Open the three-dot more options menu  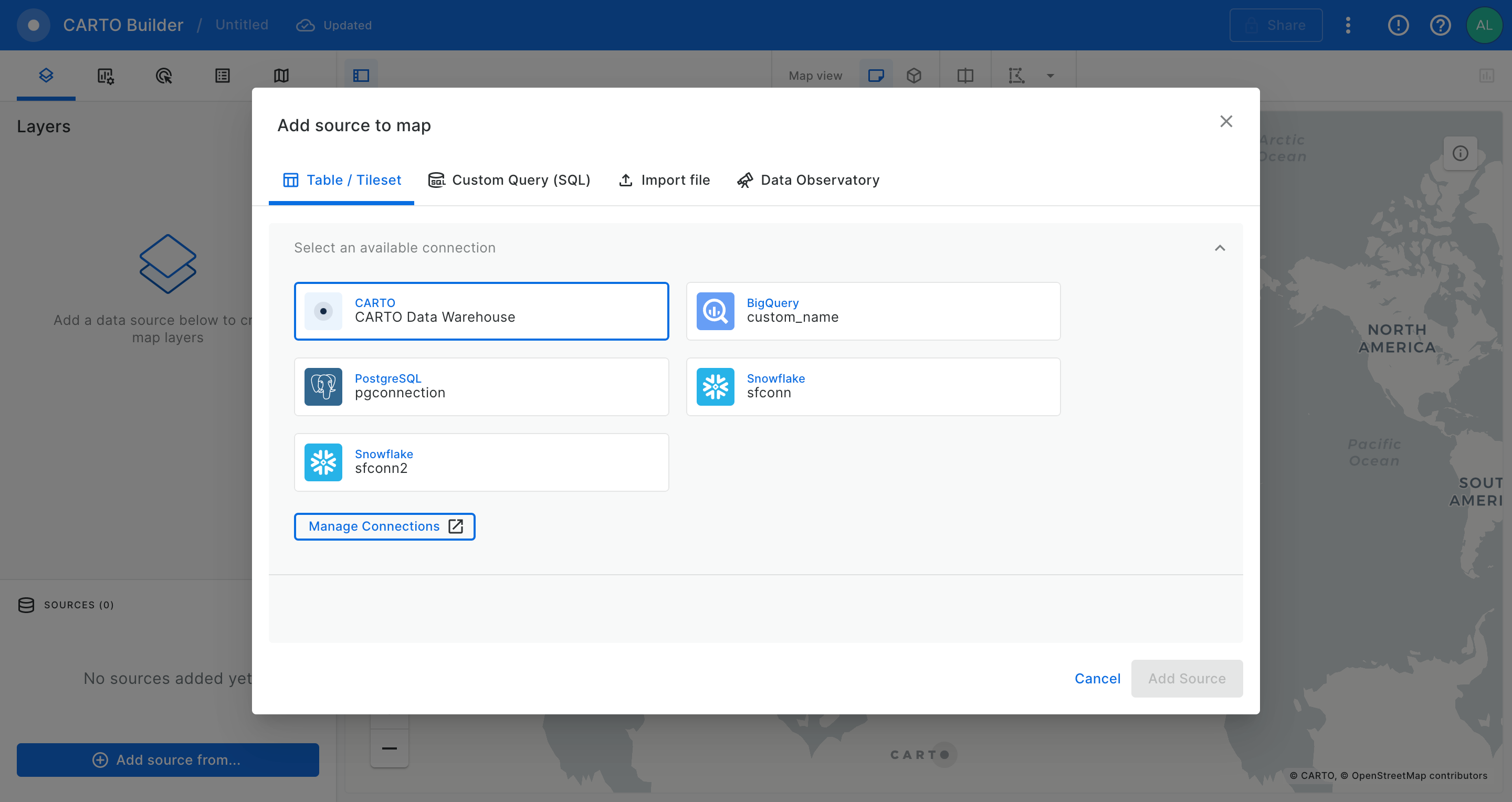pyautogui.click(x=1348, y=25)
